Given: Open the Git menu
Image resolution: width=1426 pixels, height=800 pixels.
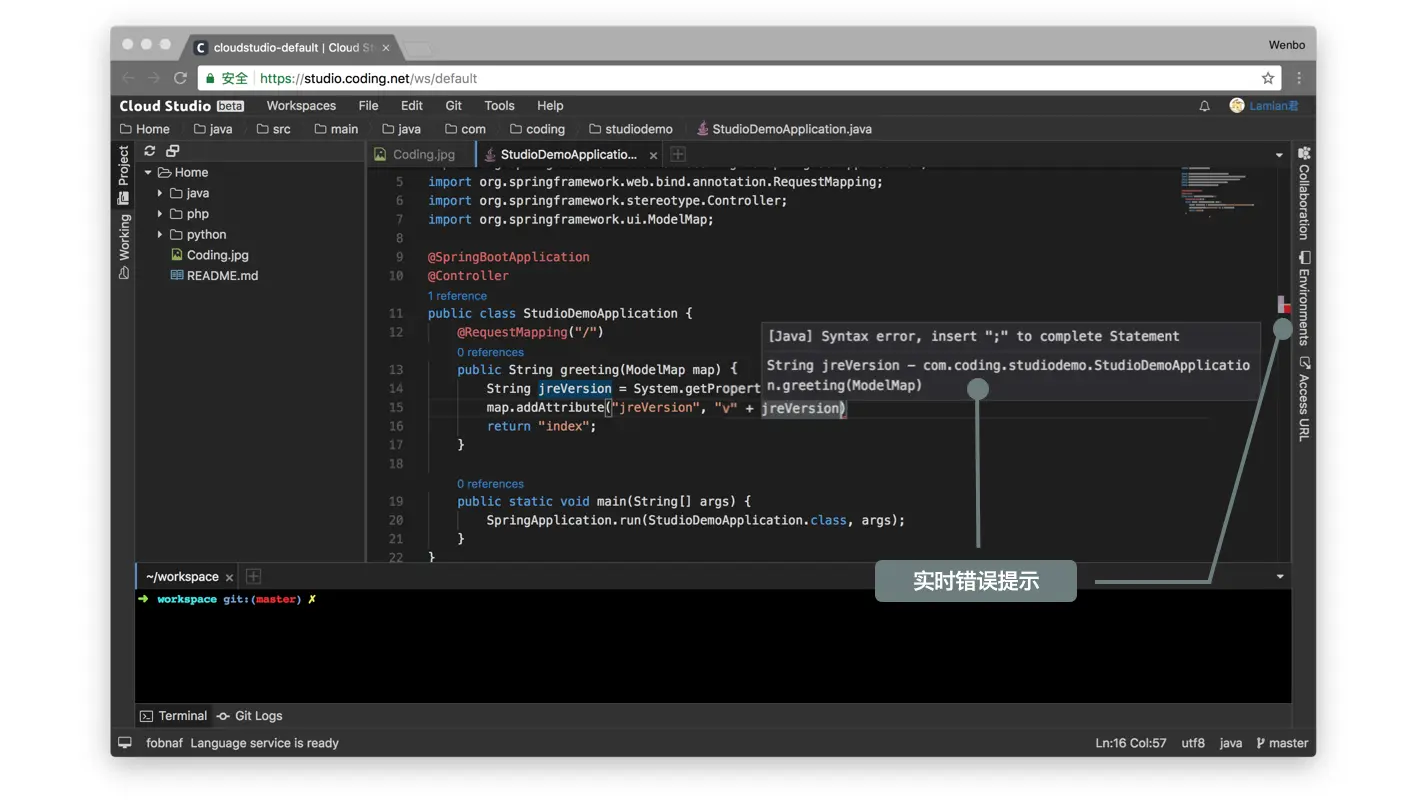Looking at the screenshot, I should (454, 106).
